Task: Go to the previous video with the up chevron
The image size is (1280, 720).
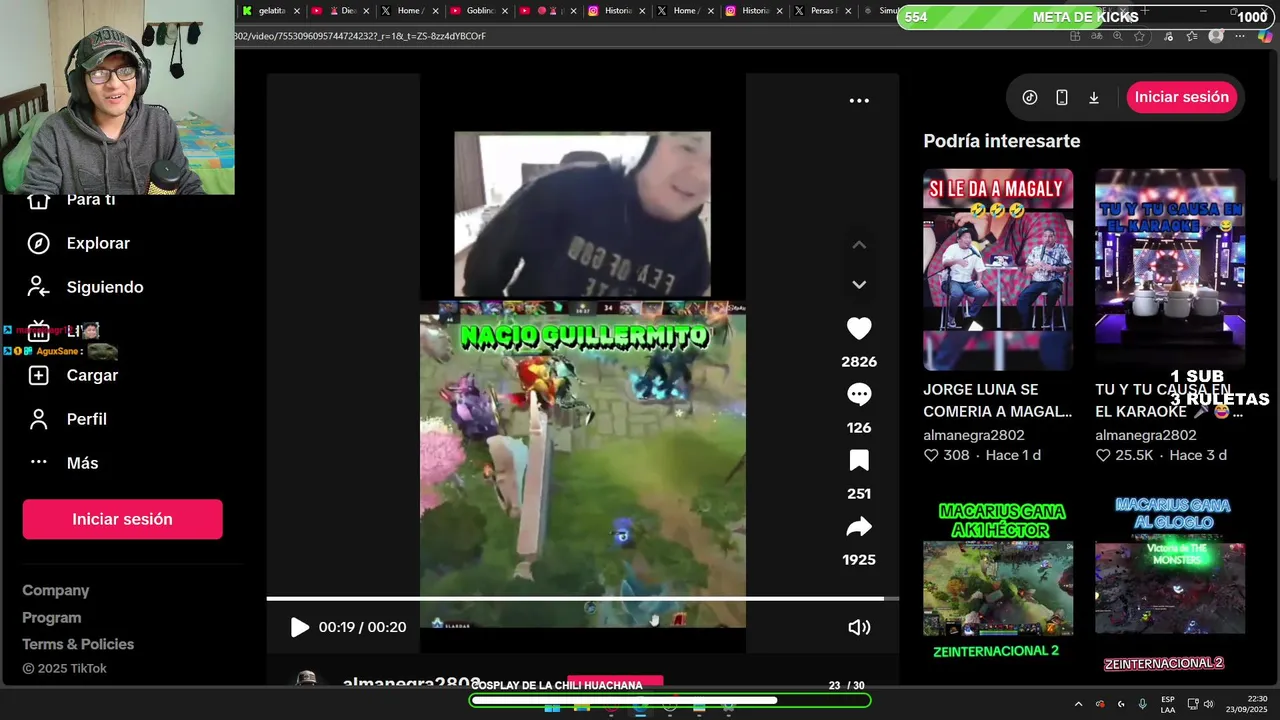Action: point(859,245)
